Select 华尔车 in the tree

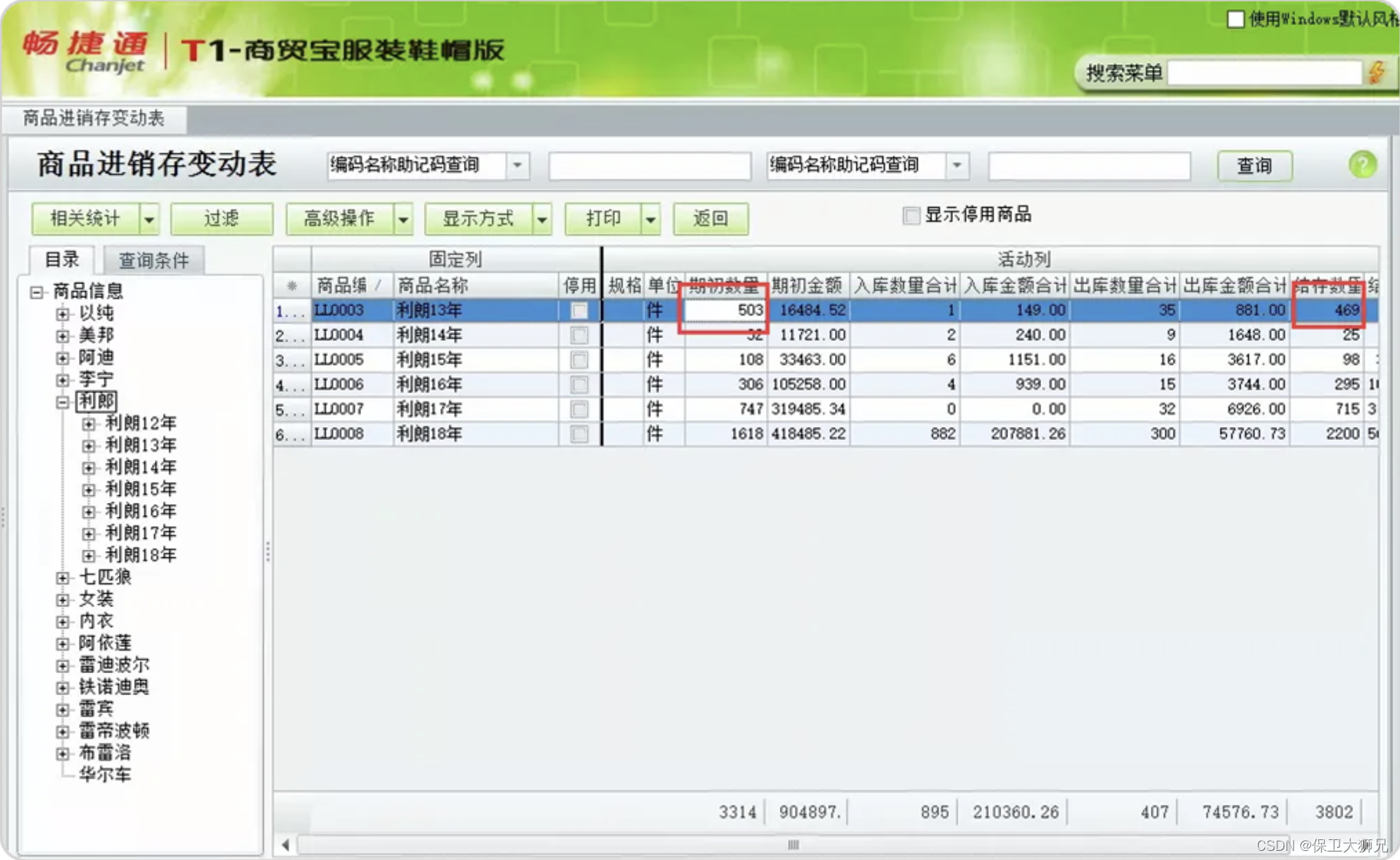(x=105, y=775)
